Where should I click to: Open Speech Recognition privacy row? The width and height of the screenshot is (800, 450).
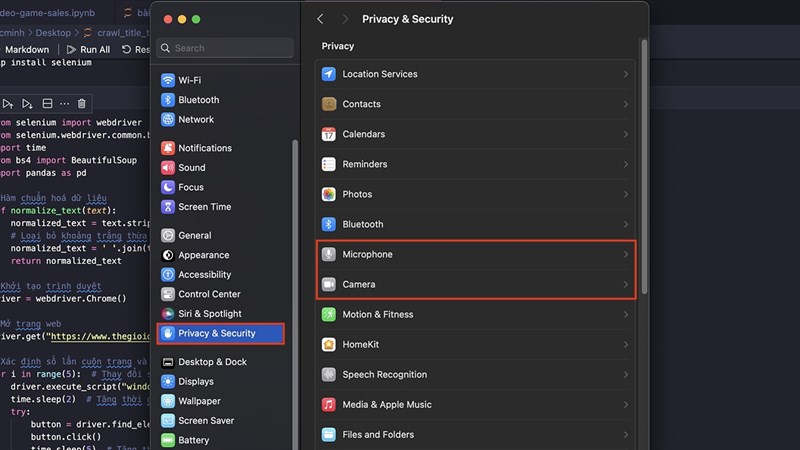pyautogui.click(x=476, y=374)
